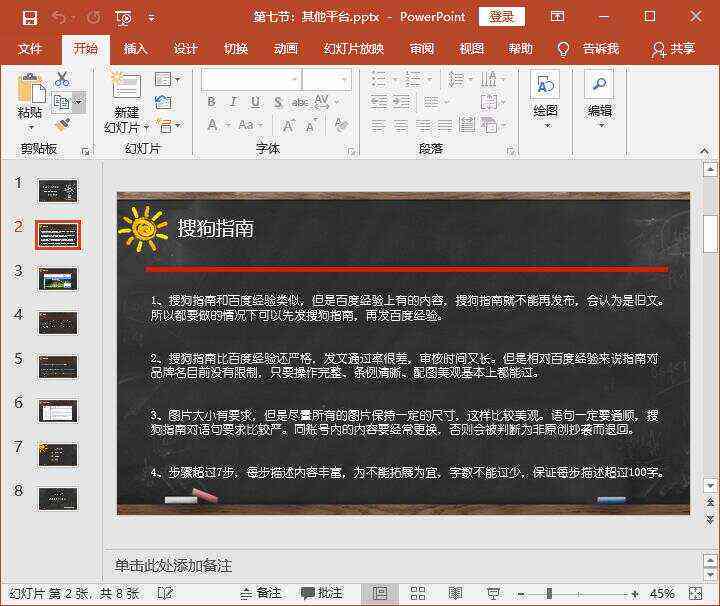Open the line spacing dropdown
Screen dimensions: 720x606
[461, 79]
